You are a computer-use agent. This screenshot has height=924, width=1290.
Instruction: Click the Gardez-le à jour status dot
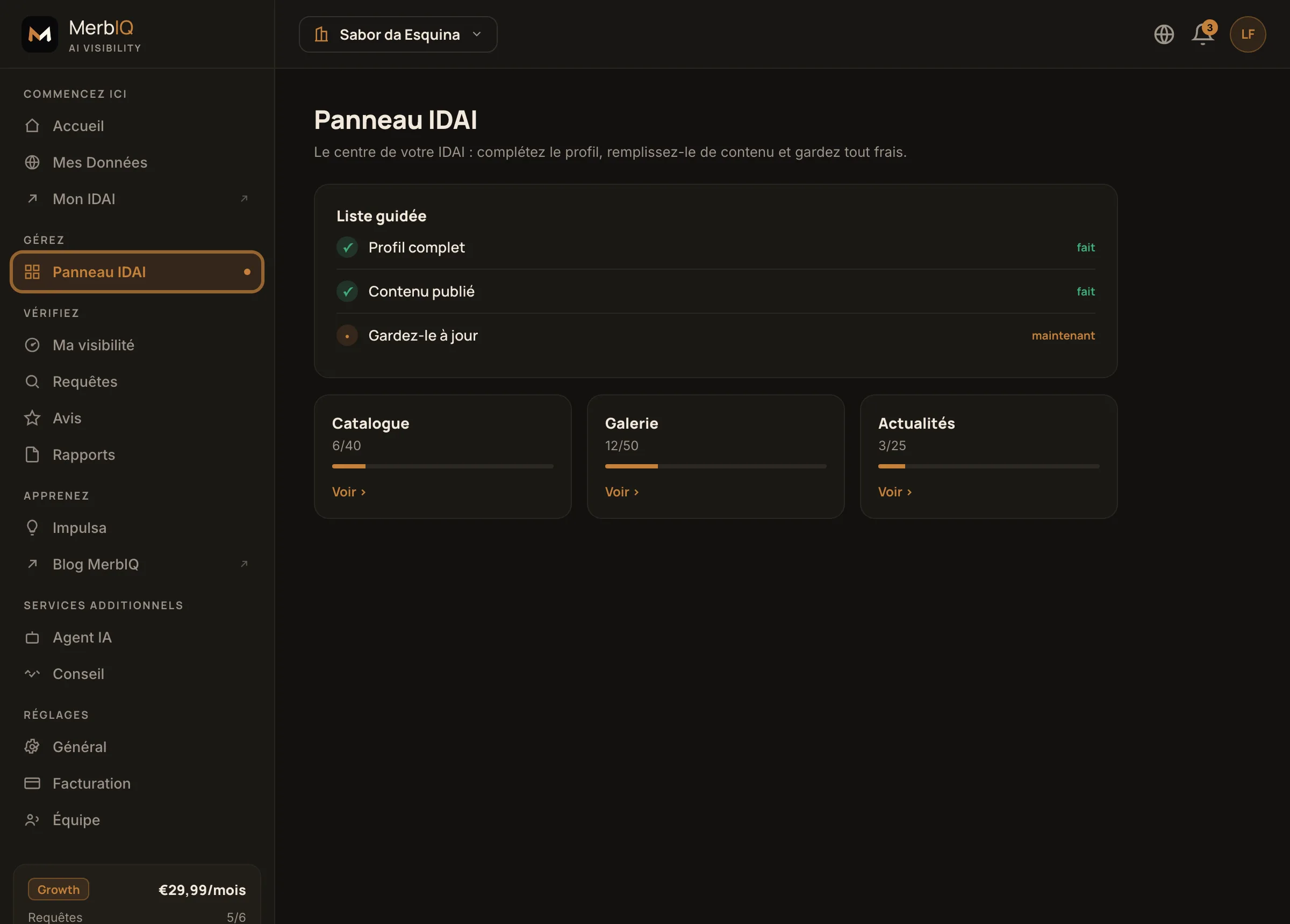point(347,335)
